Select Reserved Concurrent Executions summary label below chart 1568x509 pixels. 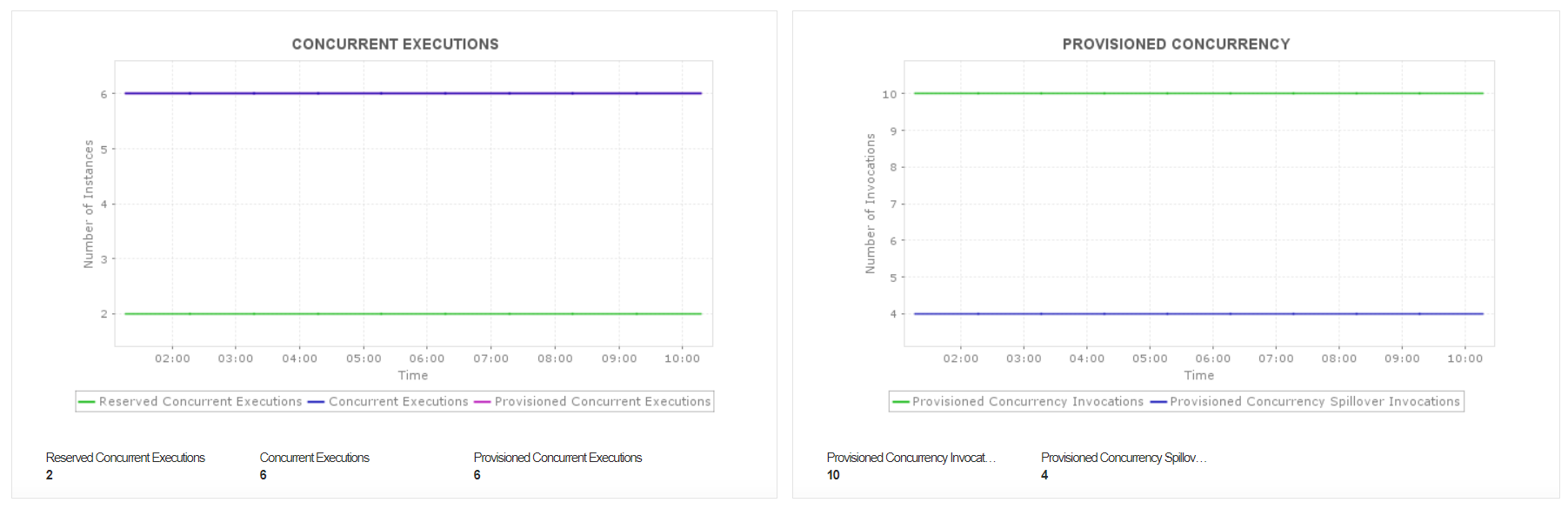coord(125,458)
